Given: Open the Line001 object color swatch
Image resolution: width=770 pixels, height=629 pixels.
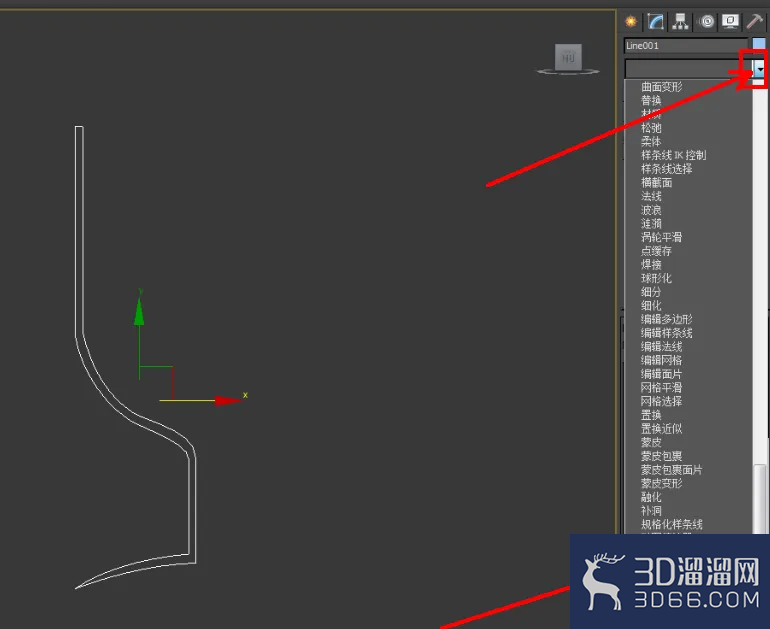Looking at the screenshot, I should [x=759, y=45].
